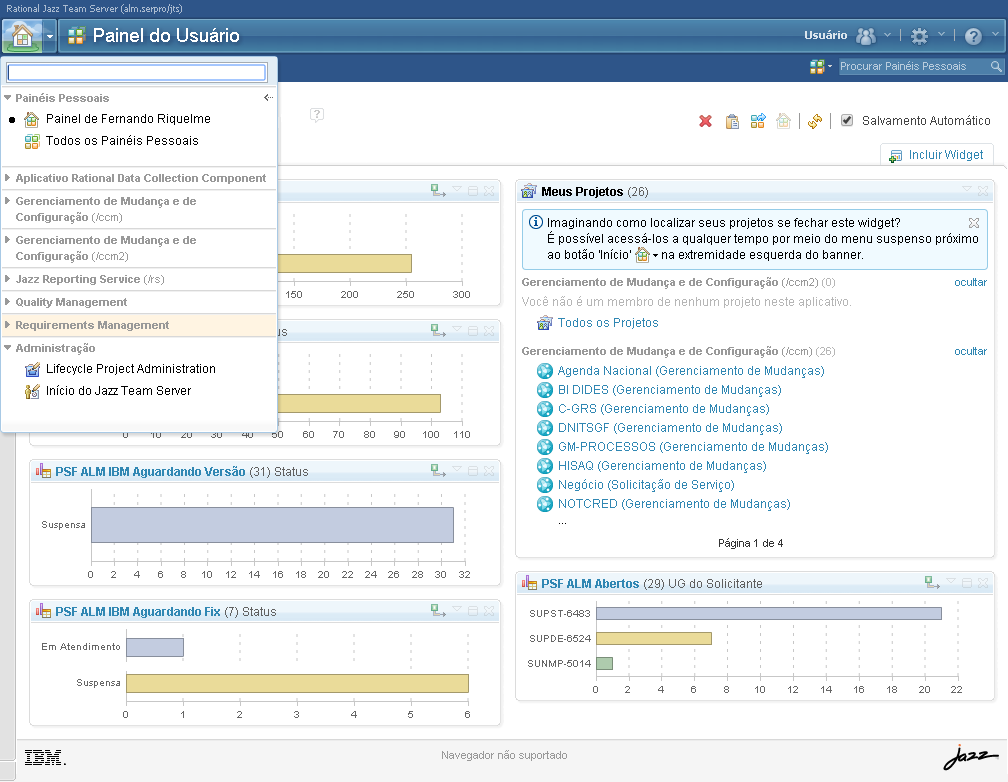Screen dimensions: 1008x782
Task: Click the Suspensa bar in Aguardando Versão chart
Action: [x=273, y=525]
